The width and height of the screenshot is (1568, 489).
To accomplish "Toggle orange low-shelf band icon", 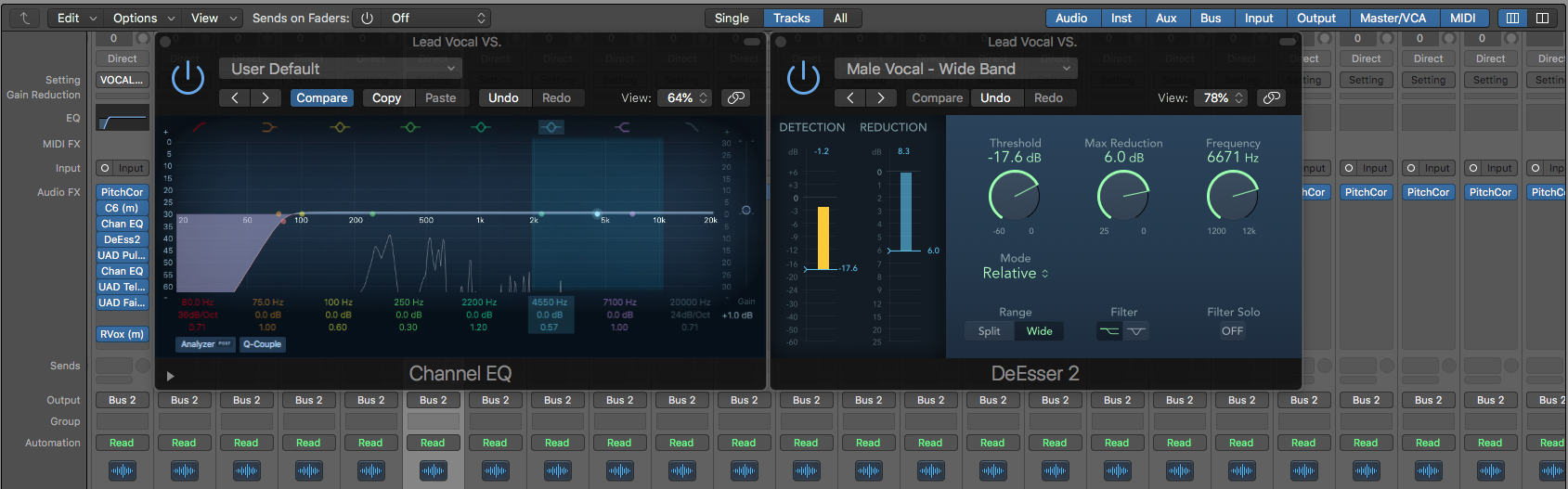I will coord(269,127).
